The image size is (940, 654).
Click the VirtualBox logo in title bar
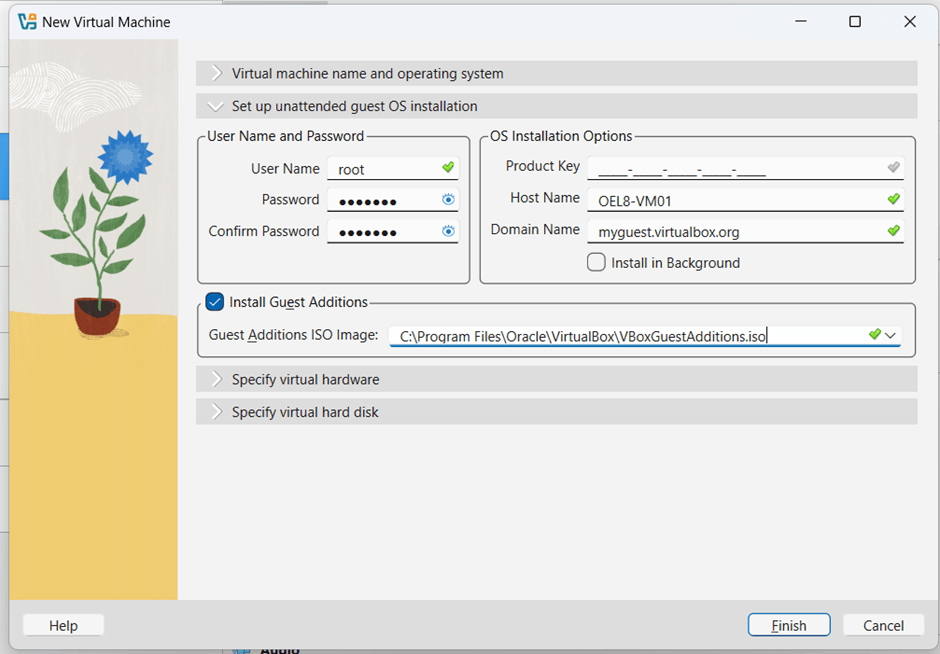27,21
